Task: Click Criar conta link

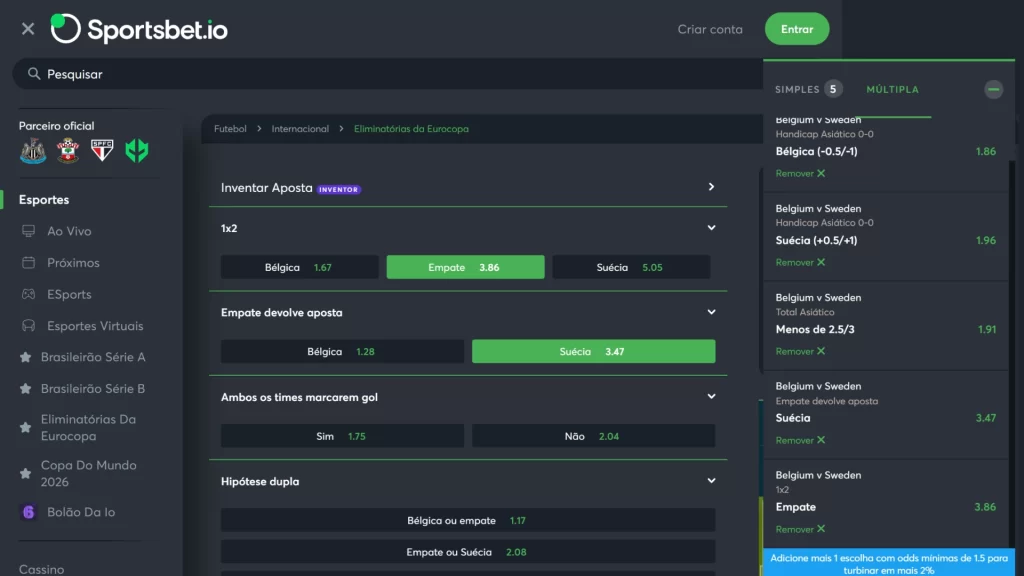Action: click(x=710, y=29)
